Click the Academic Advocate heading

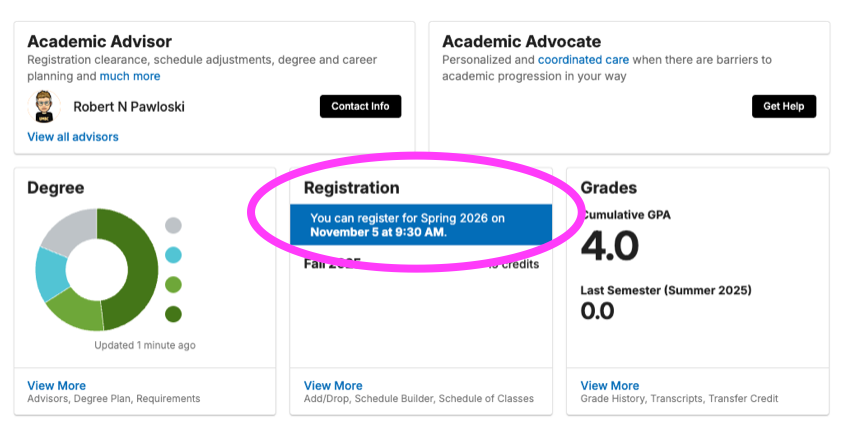coord(521,42)
